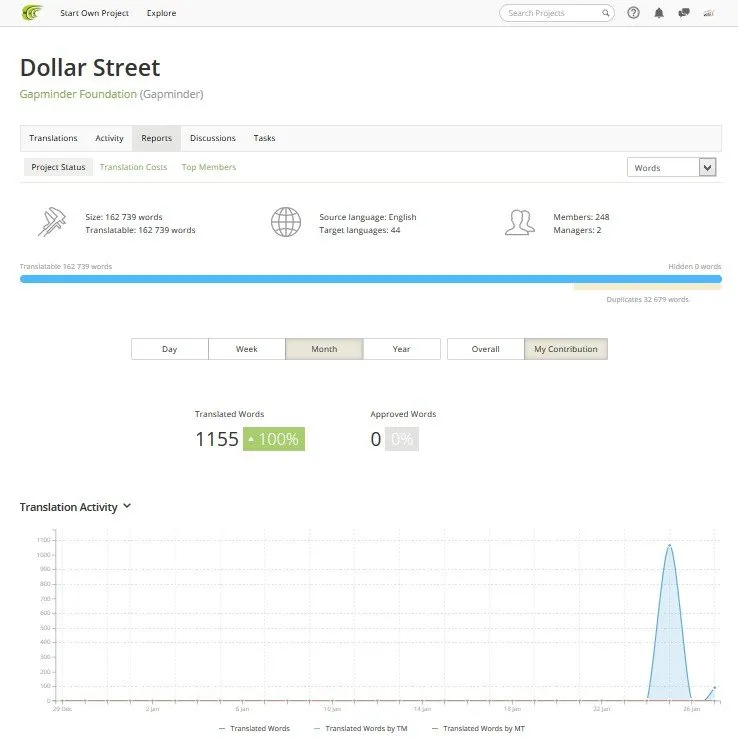Open the user profile avatar icon
Viewport: 738px width, 739px height.
pos(709,13)
